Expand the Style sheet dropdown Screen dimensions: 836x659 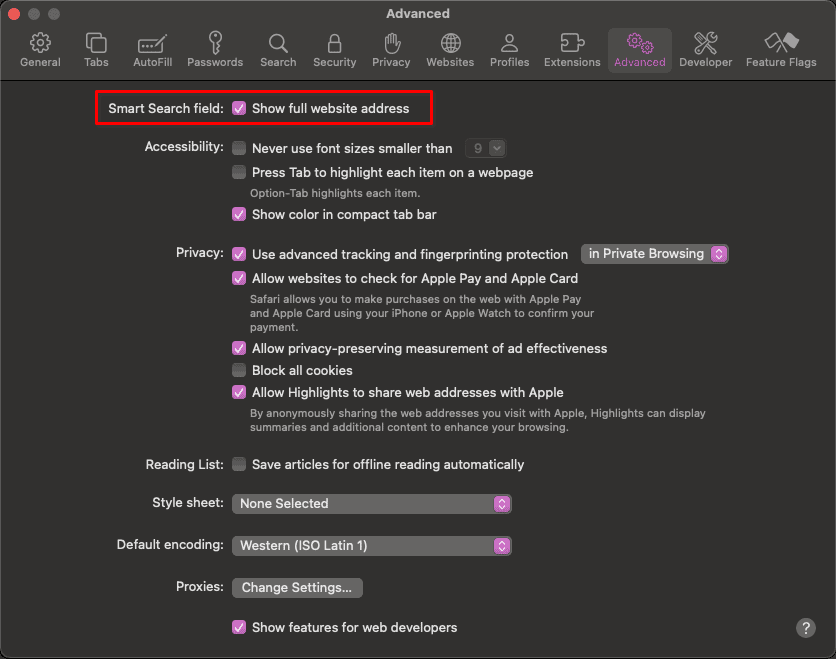pos(371,504)
